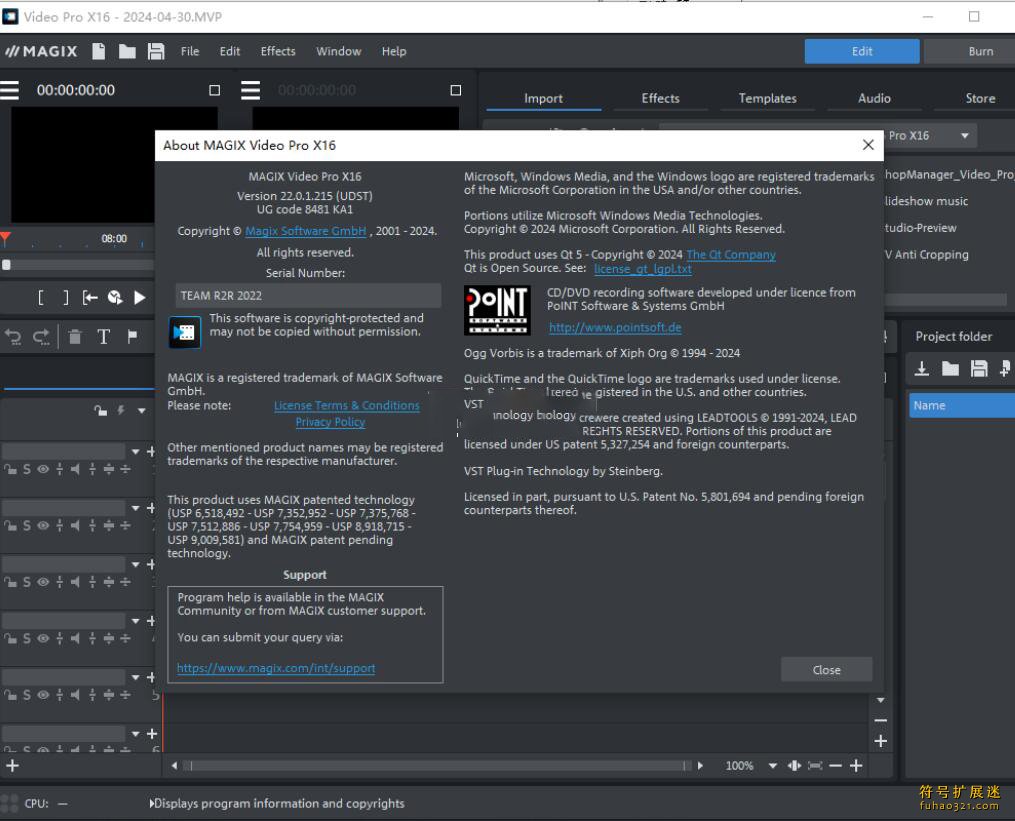Create a new project via page icon
This screenshot has width=1015, height=821.
(x=98, y=51)
